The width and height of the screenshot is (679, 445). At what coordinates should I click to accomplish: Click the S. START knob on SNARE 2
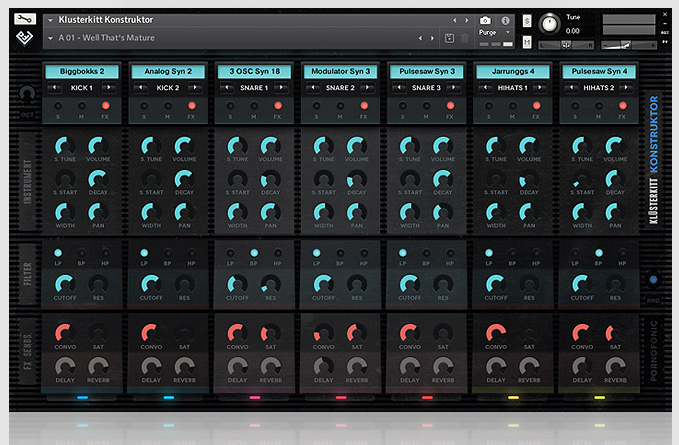coord(323,179)
